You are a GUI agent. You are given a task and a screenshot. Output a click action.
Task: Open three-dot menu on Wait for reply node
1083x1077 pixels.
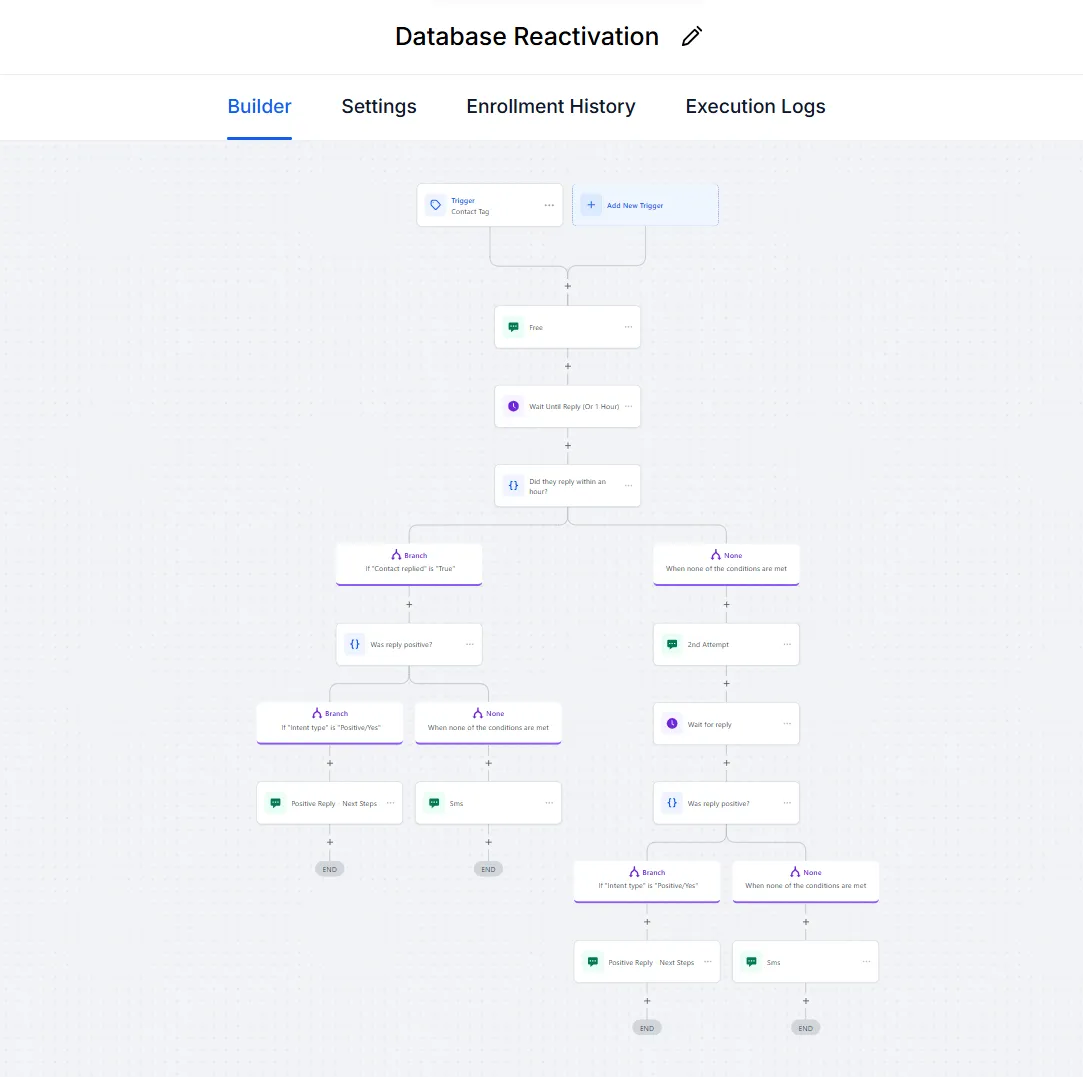(x=787, y=724)
